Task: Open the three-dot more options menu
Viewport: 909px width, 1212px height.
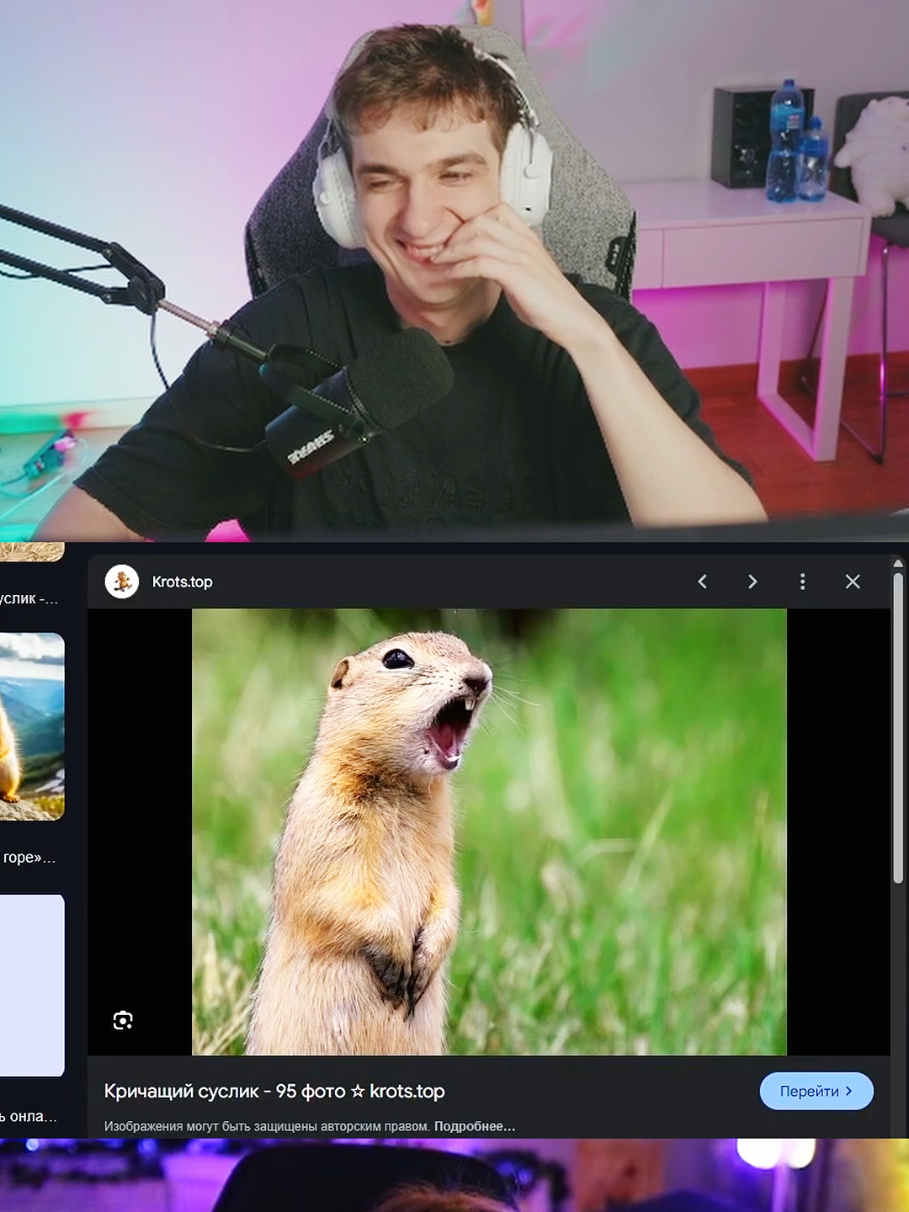Action: [802, 582]
